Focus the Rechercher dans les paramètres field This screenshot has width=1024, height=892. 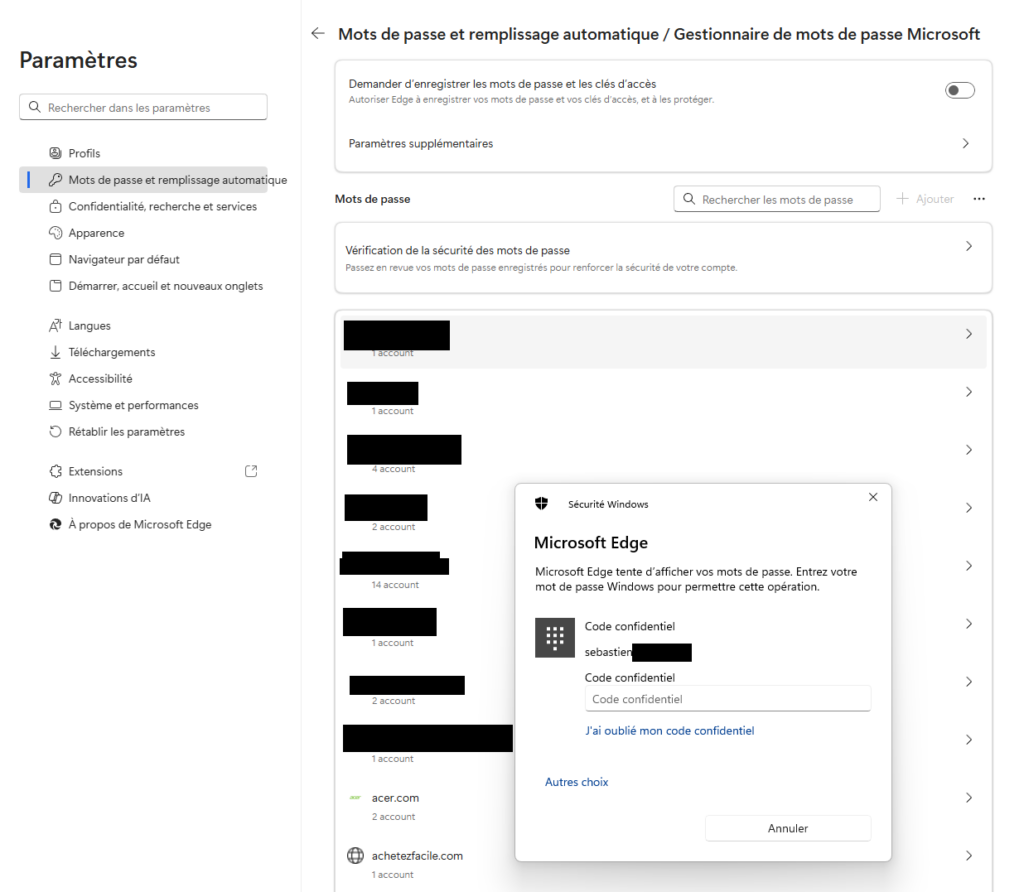[143, 107]
